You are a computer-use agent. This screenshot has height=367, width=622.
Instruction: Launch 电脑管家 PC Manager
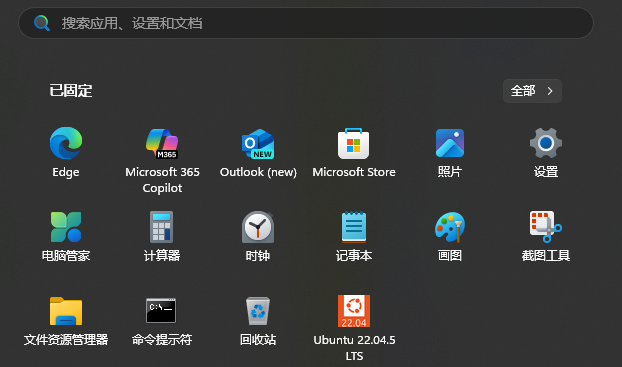tap(66, 227)
